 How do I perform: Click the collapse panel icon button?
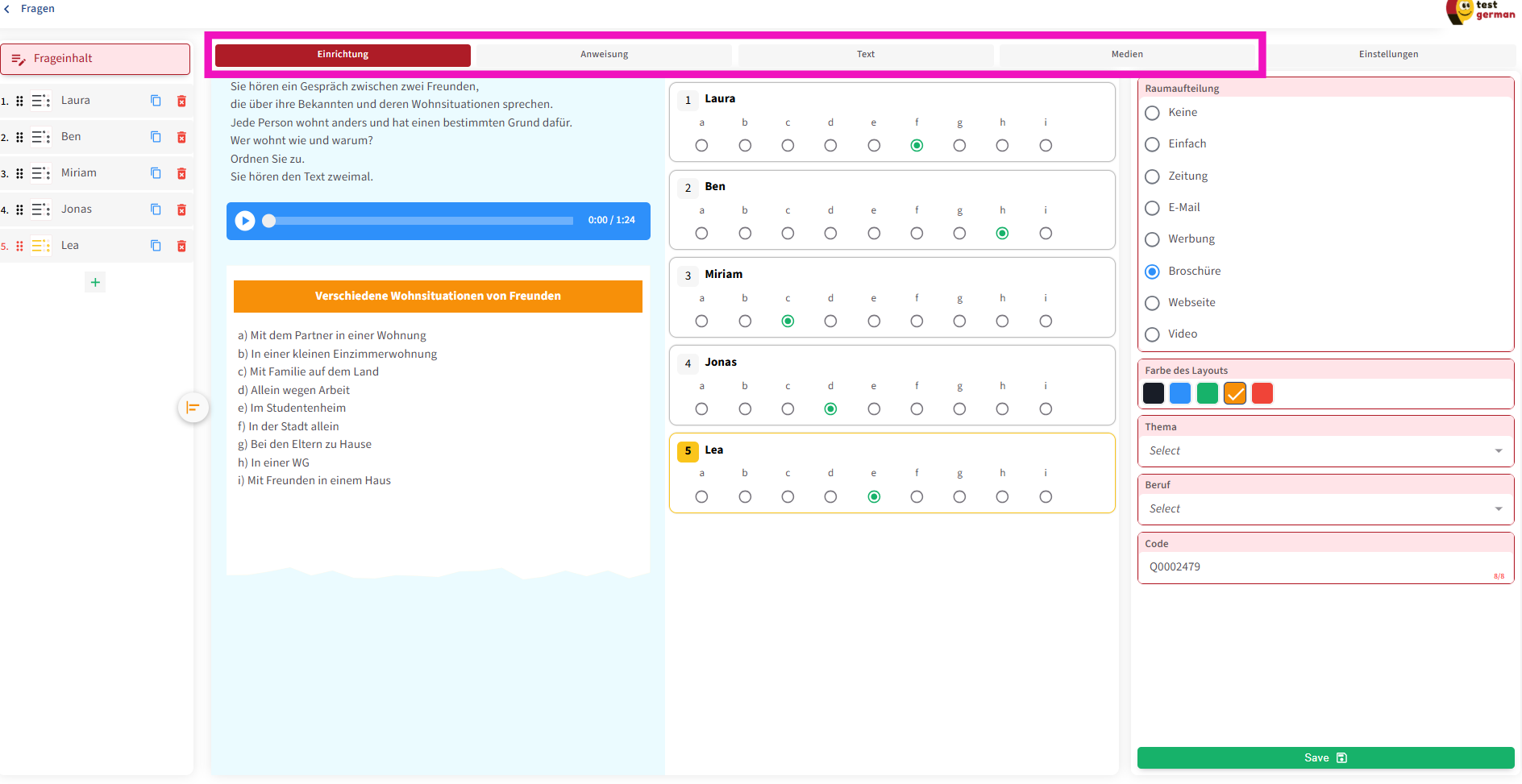click(193, 408)
